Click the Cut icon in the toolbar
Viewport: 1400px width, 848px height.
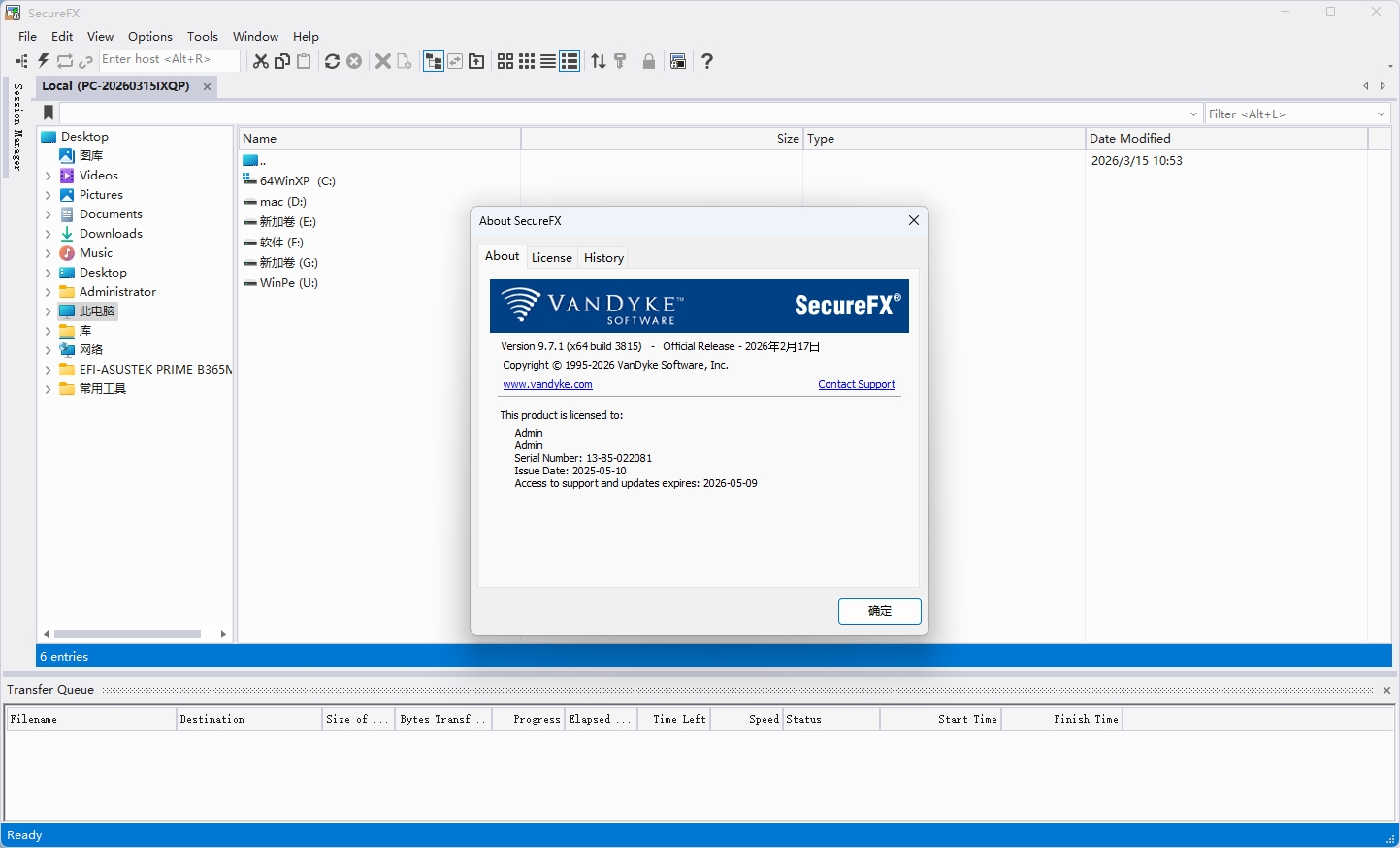point(260,60)
